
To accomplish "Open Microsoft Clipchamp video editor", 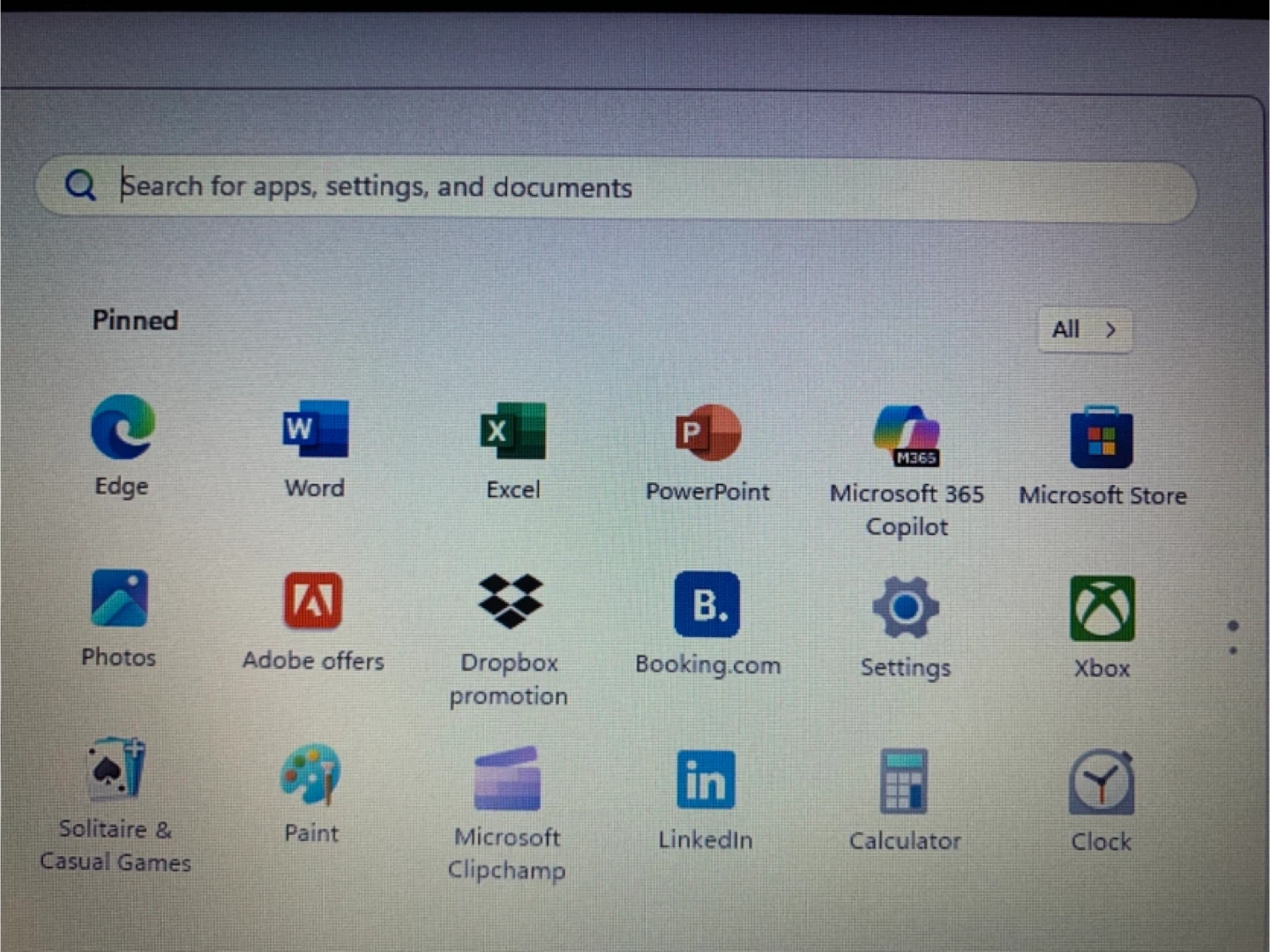I will pyautogui.click(x=507, y=779).
